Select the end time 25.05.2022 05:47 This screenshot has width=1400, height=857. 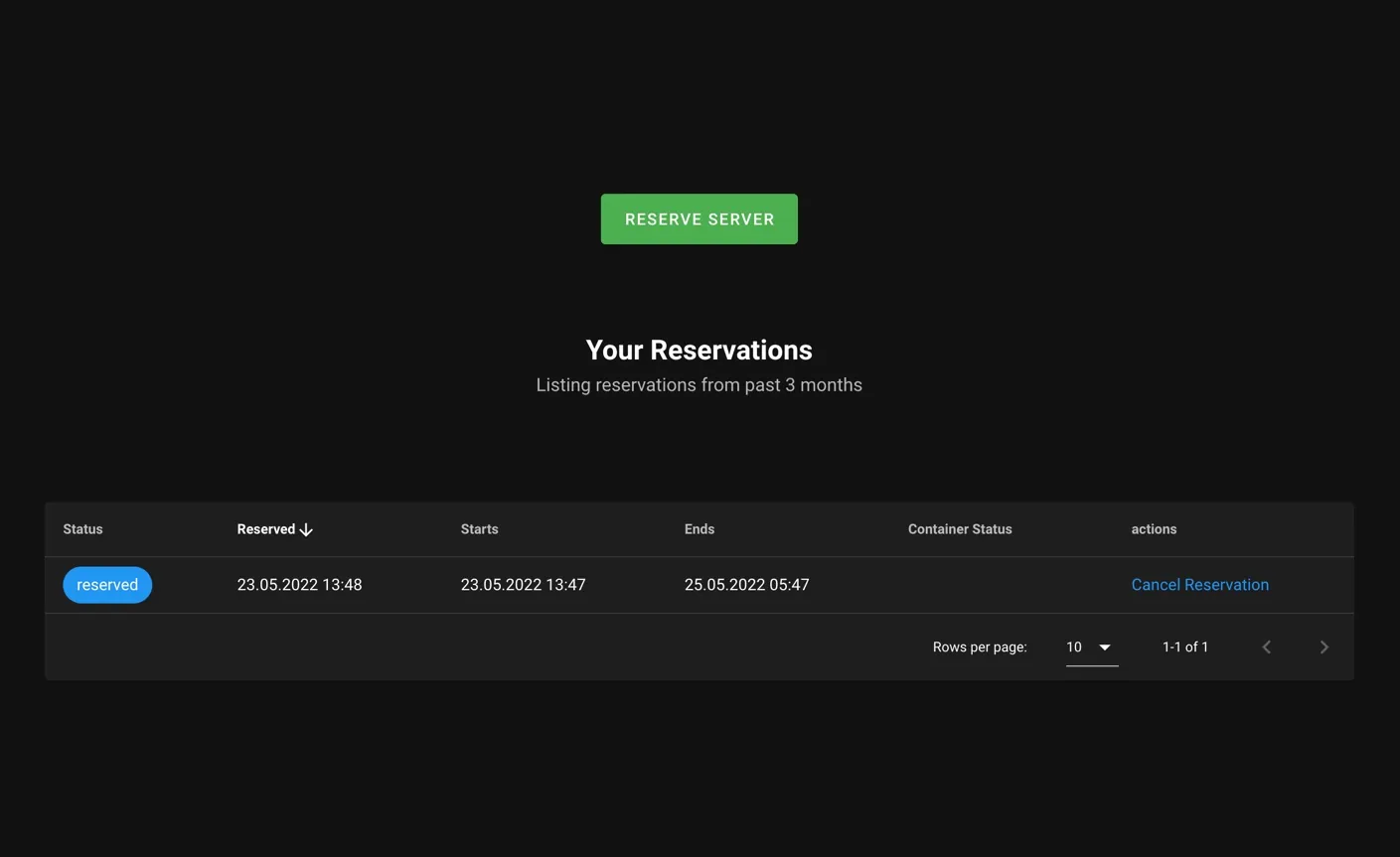746,585
